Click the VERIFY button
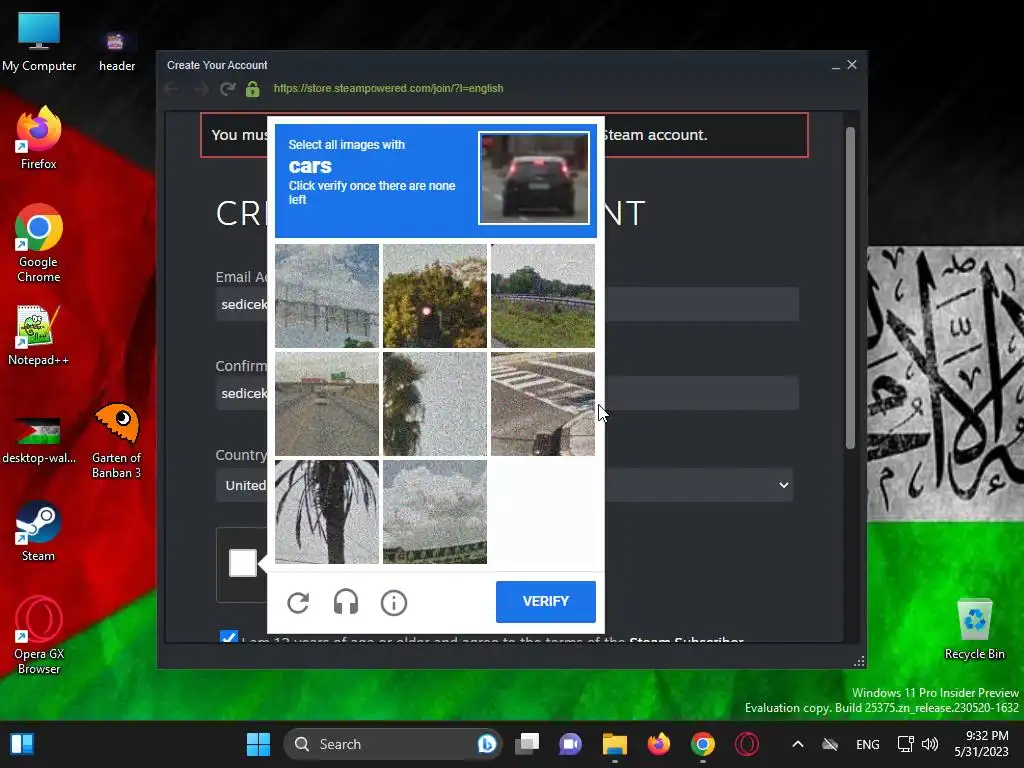 (x=545, y=601)
